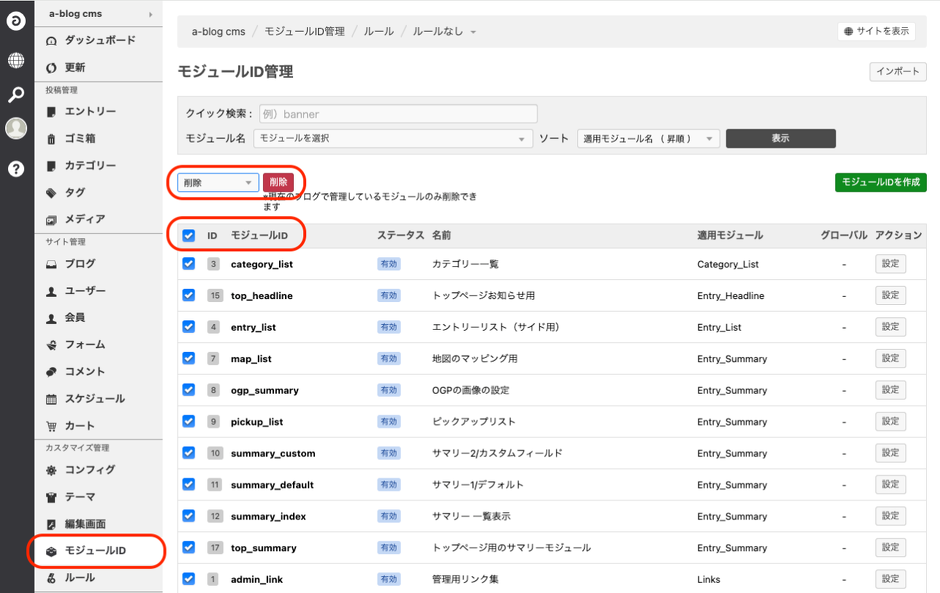Go to ダッシュボード in the sidebar
Image resolution: width=940 pixels, height=593 pixels.
(x=99, y=40)
